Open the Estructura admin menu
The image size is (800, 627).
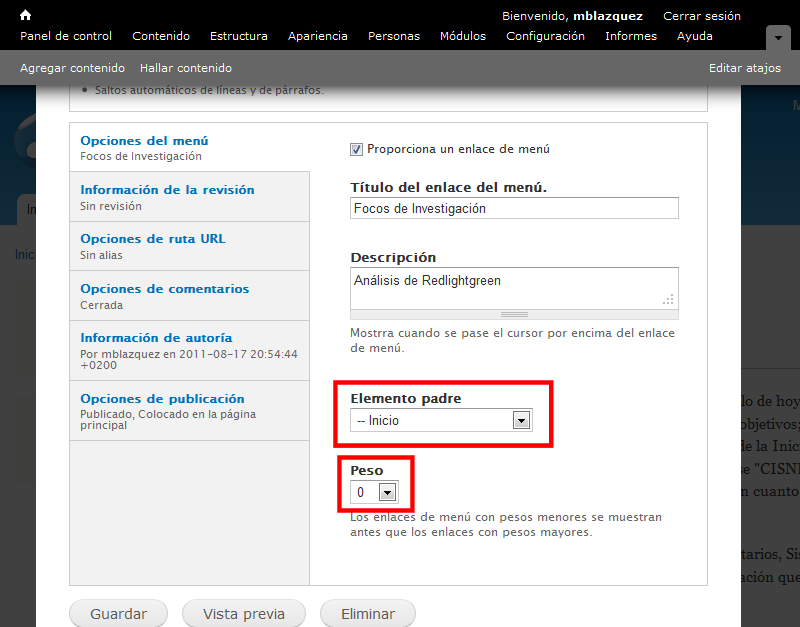pos(238,36)
